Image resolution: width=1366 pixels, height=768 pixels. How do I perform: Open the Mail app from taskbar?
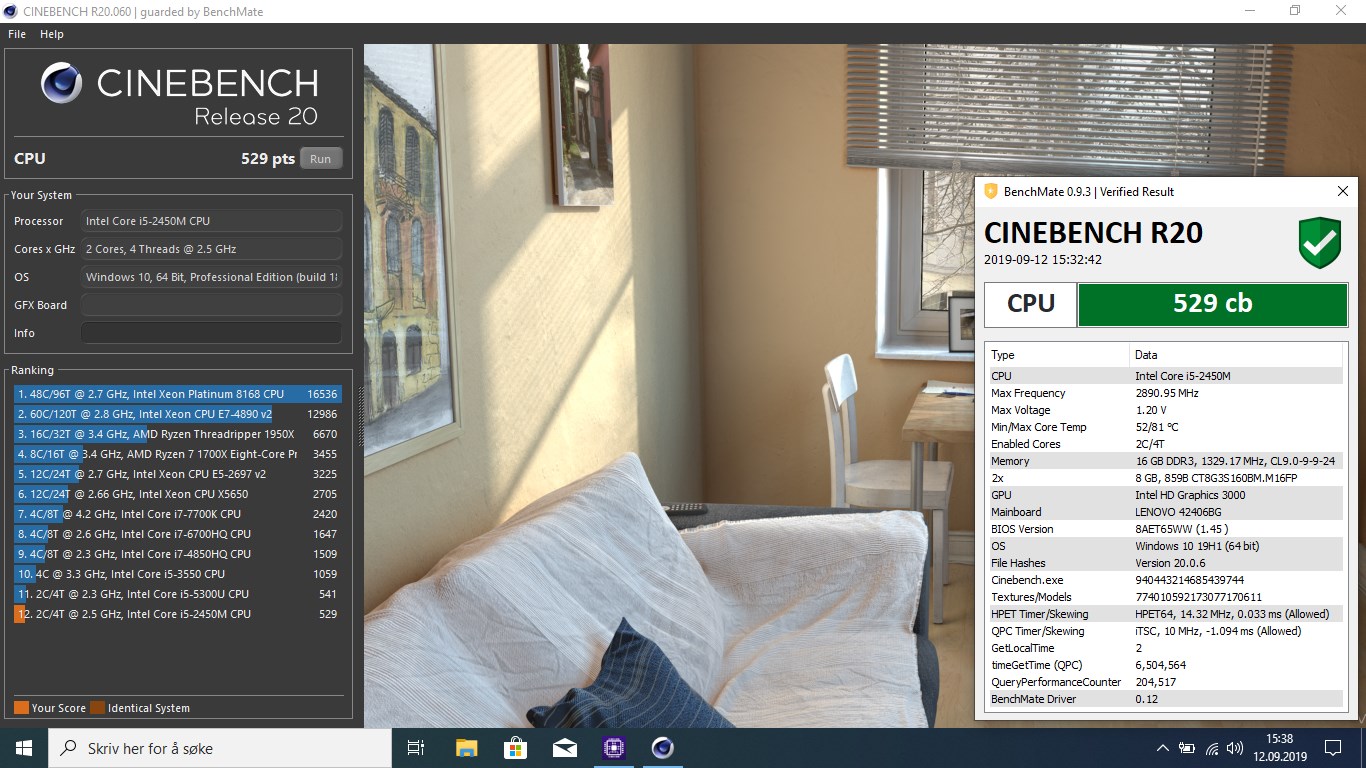pyautogui.click(x=564, y=748)
